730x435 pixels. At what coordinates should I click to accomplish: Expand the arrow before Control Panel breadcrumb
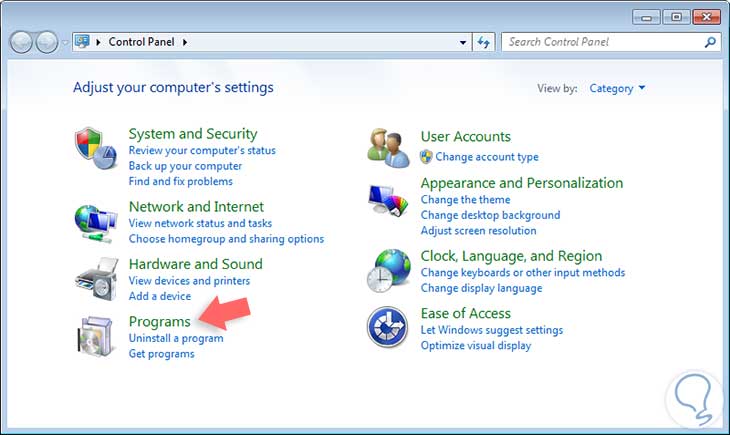(x=98, y=42)
